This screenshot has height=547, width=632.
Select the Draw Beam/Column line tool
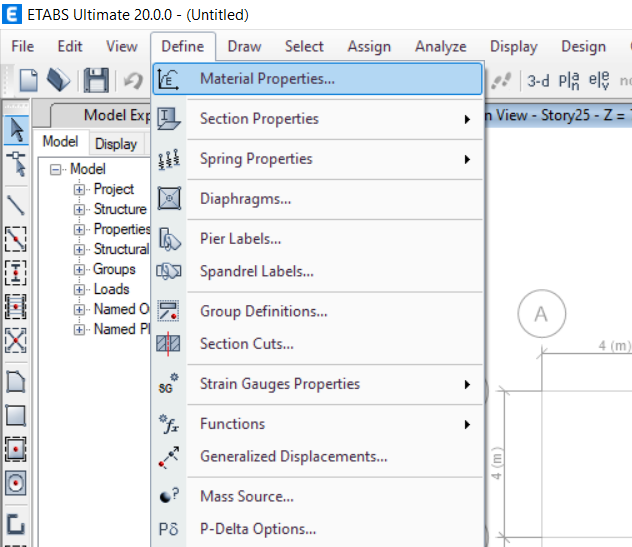pos(16,205)
